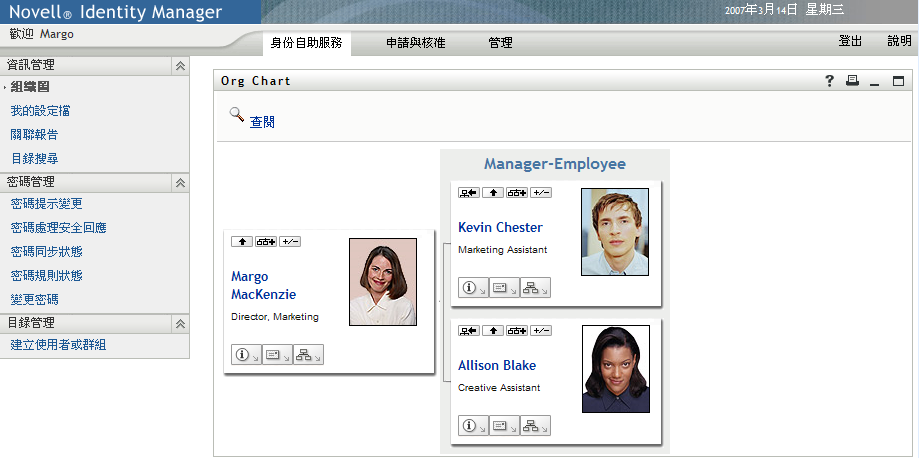Image resolution: width=919 pixels, height=460 pixels.
Task: Open Margo MacKenzie's org chart relationship menu
Action: [308, 355]
